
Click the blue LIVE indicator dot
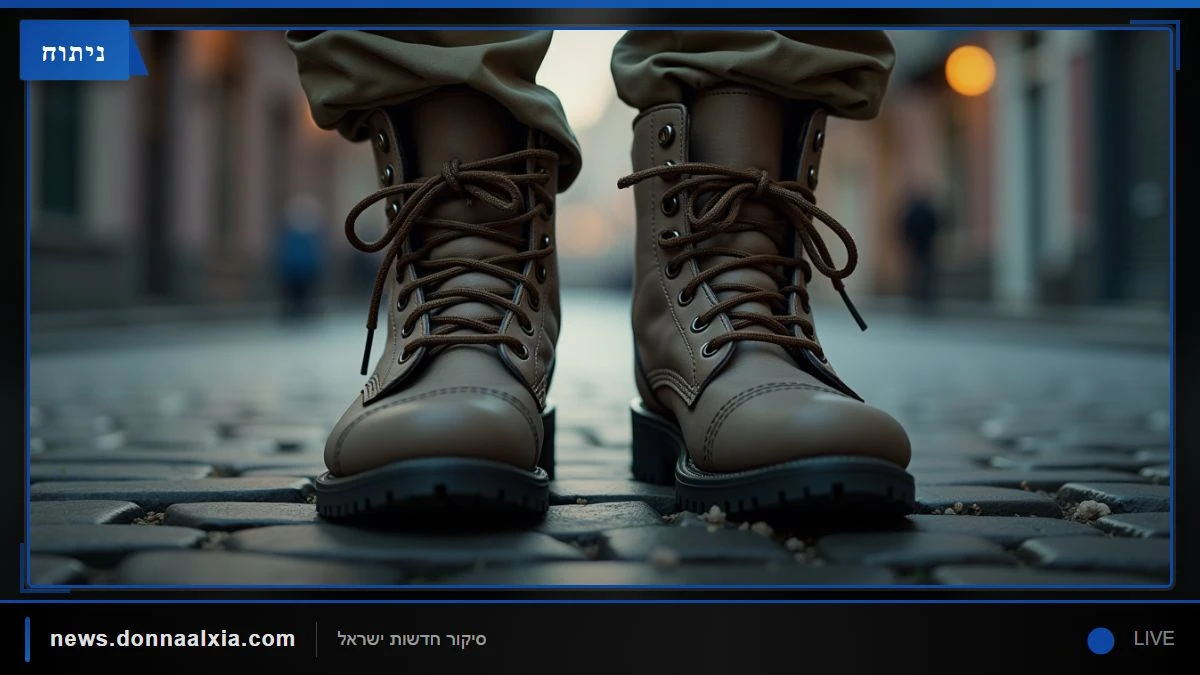point(1101,640)
